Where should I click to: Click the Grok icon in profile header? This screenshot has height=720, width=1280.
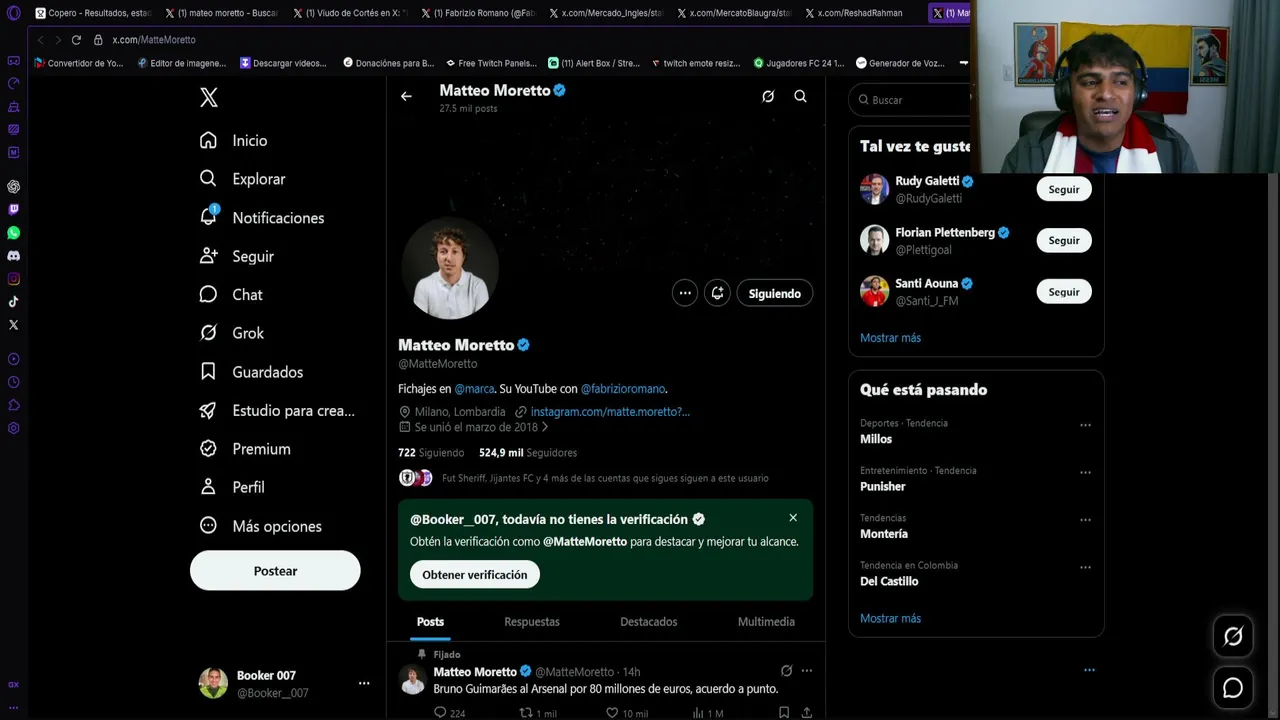pyautogui.click(x=768, y=96)
